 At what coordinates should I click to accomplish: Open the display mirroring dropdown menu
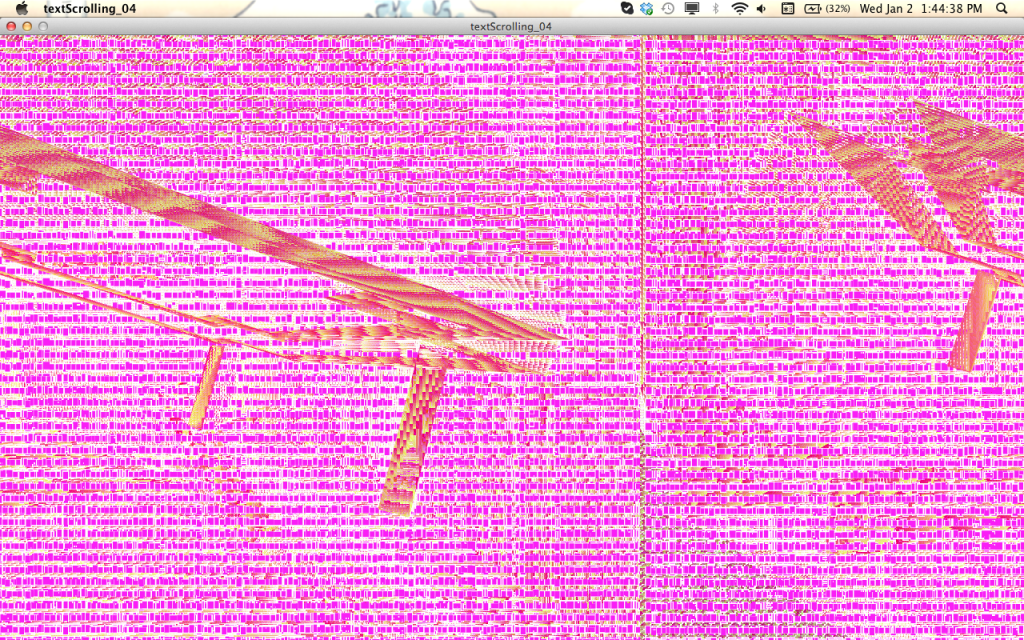click(x=692, y=8)
